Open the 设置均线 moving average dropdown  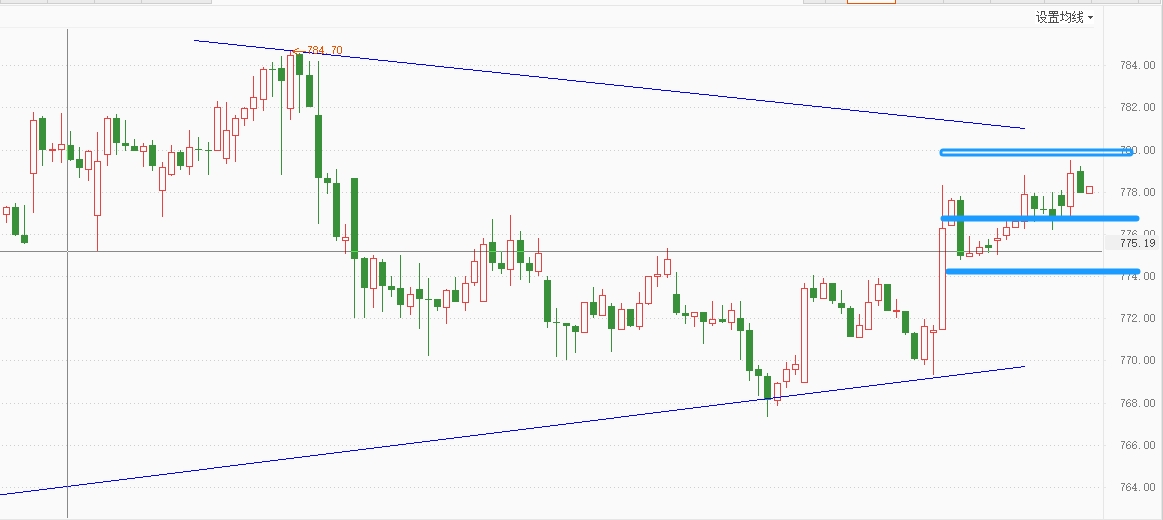[x=1064, y=17]
